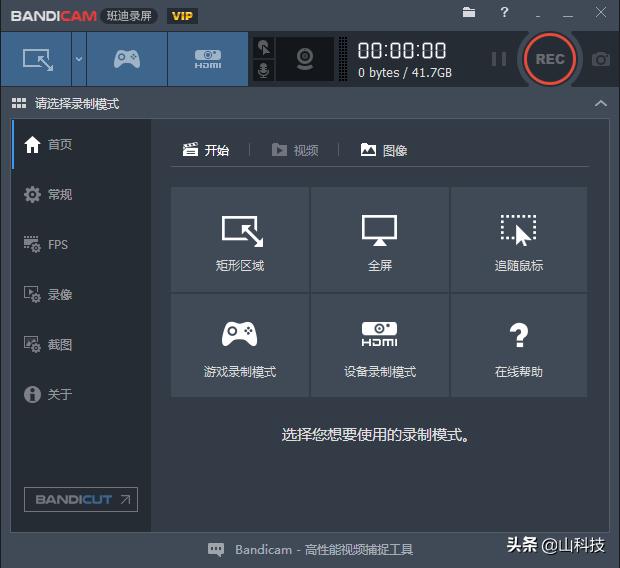Viewport: 620px width, 568px height.
Task: Click Bandicam 高性能视频捕捉工具 status text
Action: pyautogui.click(x=324, y=549)
